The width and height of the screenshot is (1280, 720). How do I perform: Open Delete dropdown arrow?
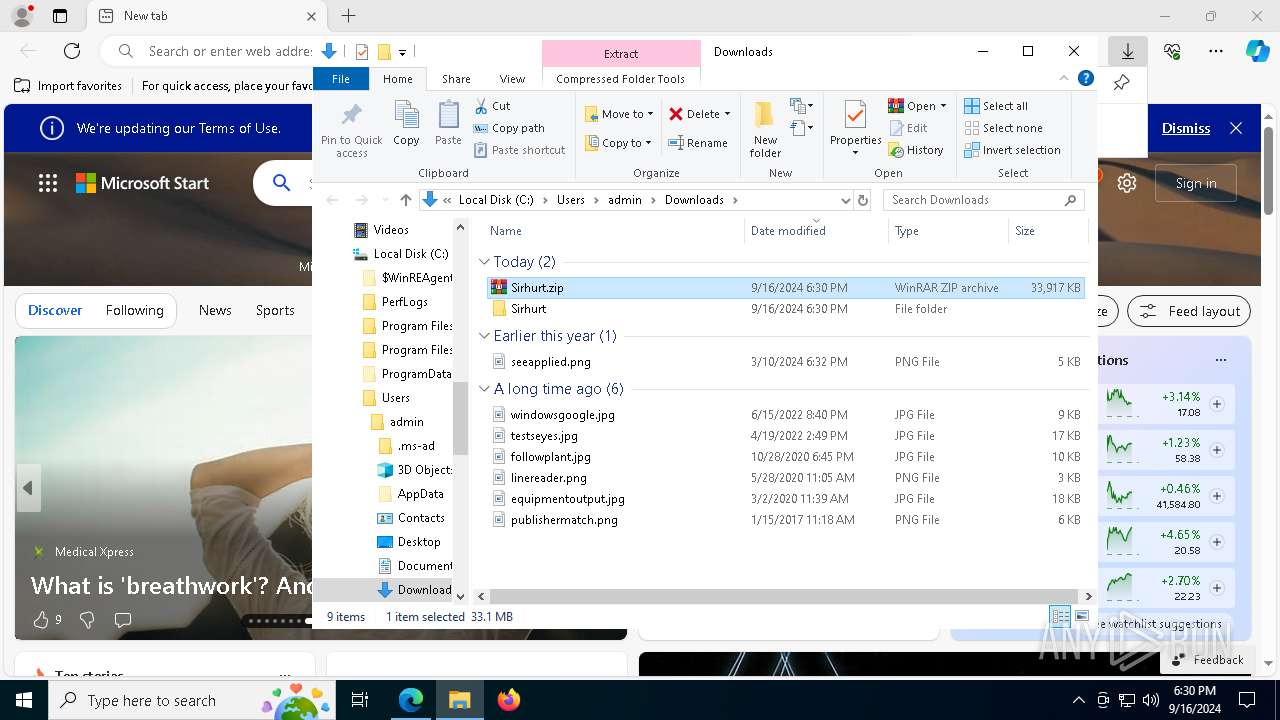(x=727, y=114)
